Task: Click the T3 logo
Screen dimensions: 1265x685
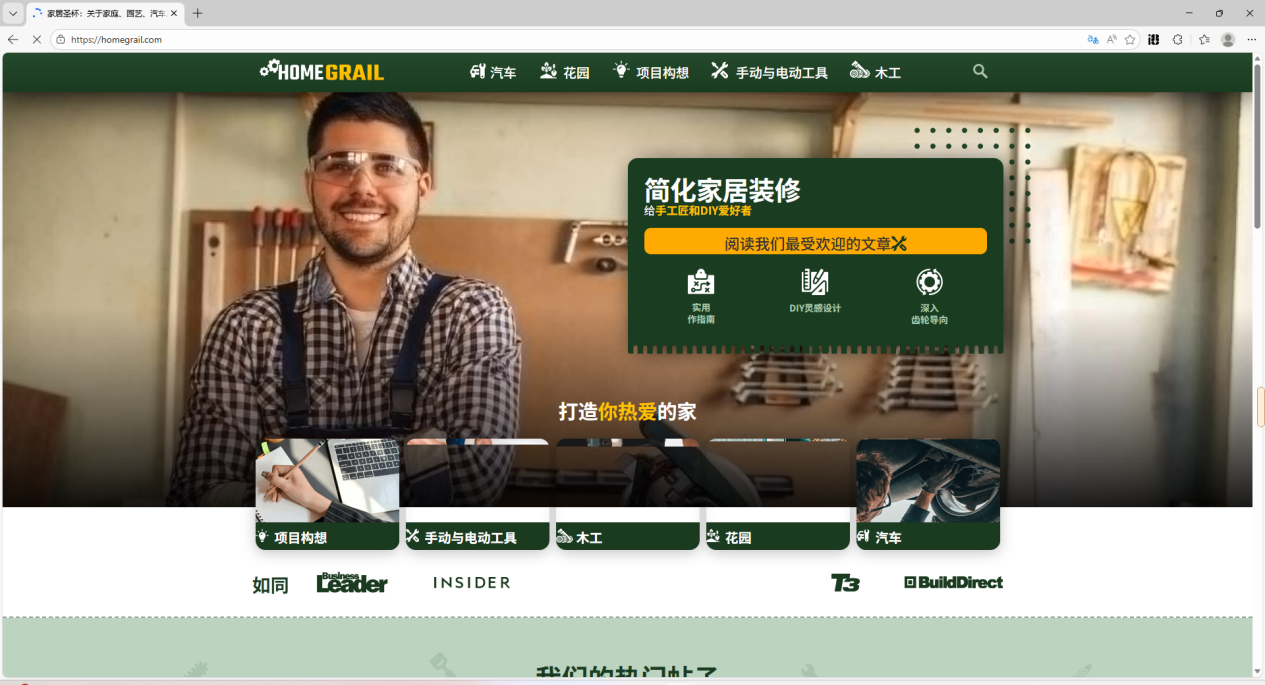Action: [x=845, y=582]
